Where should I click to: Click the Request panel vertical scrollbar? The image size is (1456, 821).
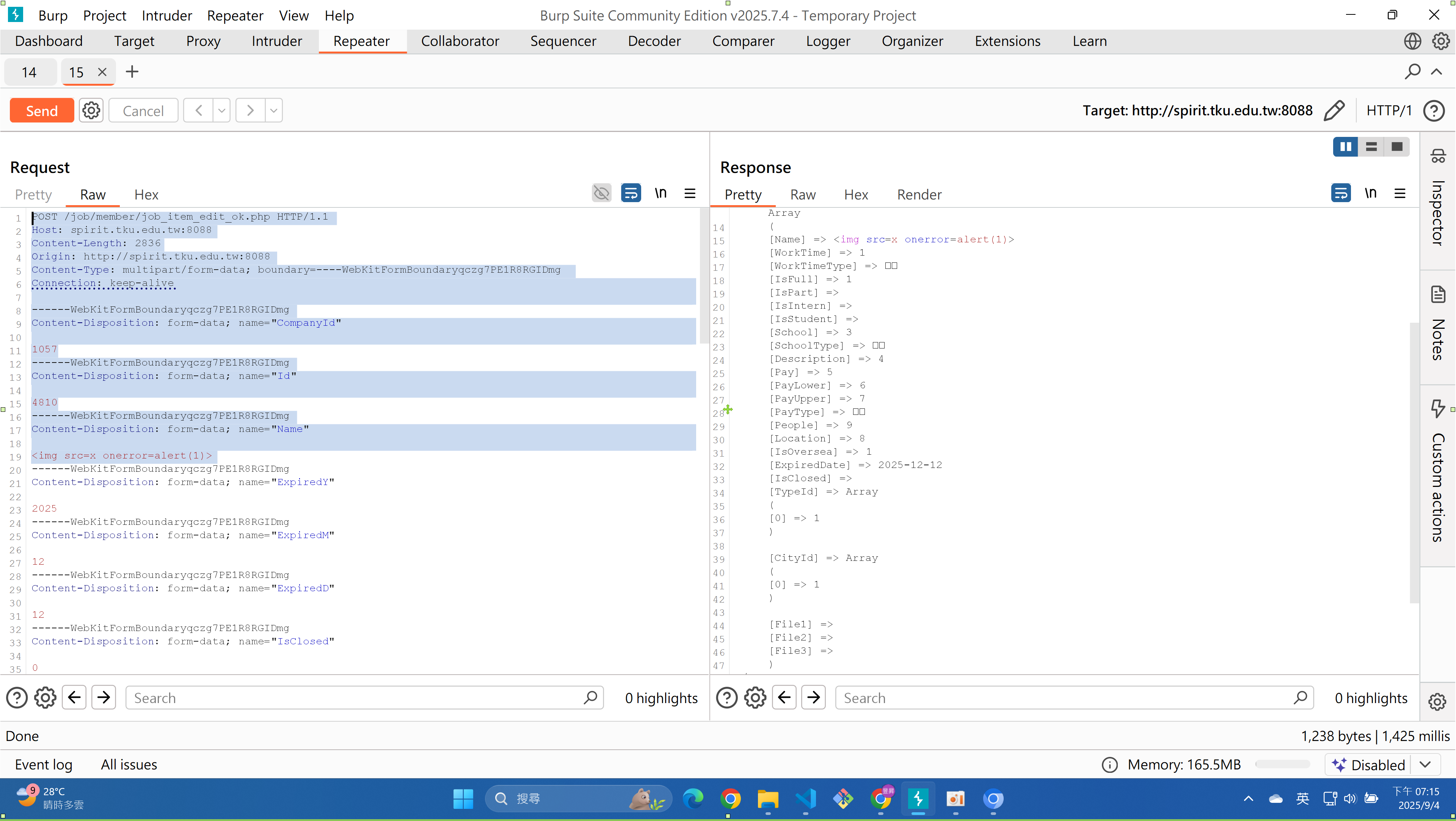pyautogui.click(x=704, y=276)
